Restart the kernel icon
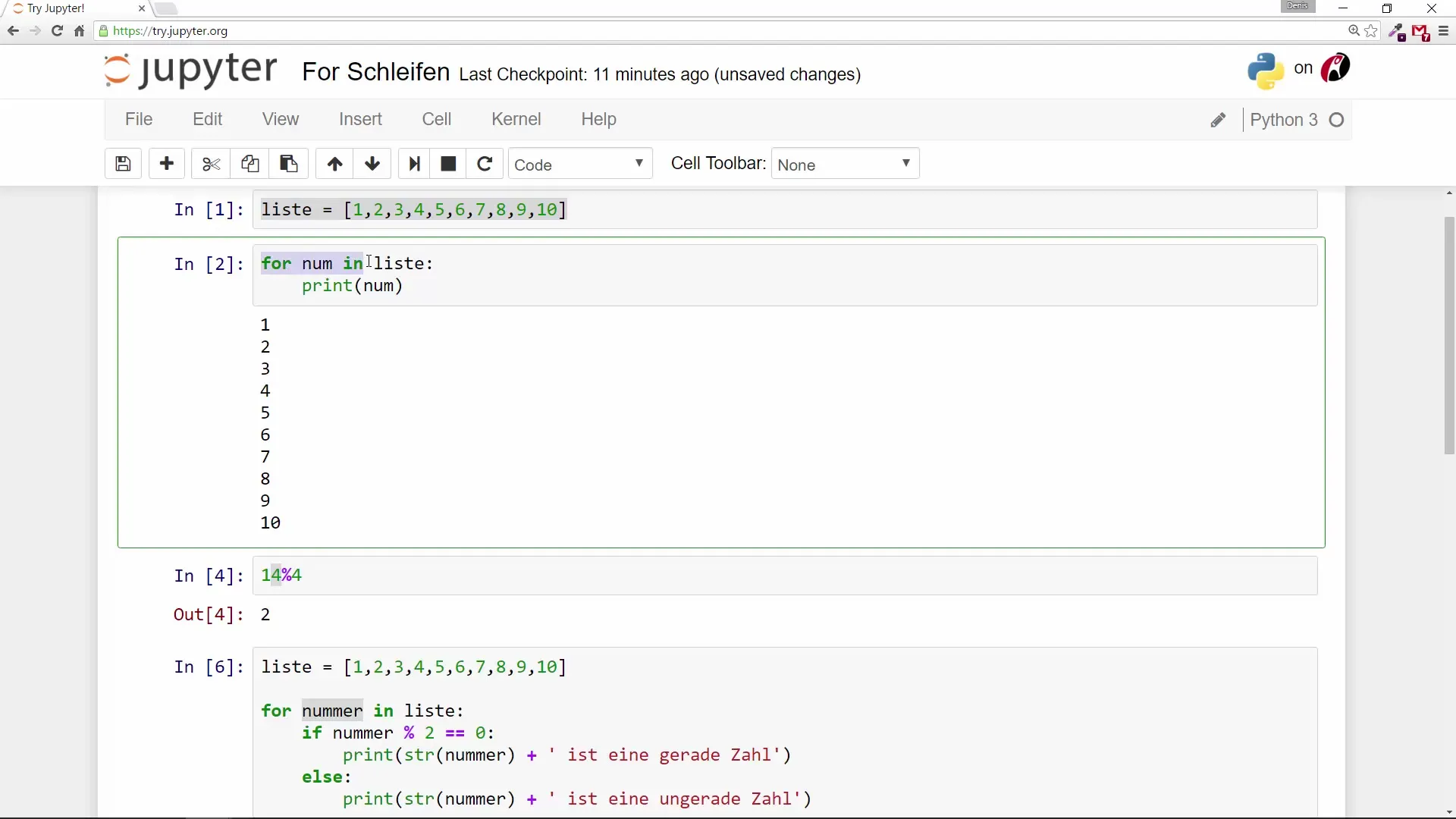1456x819 pixels. point(485,164)
